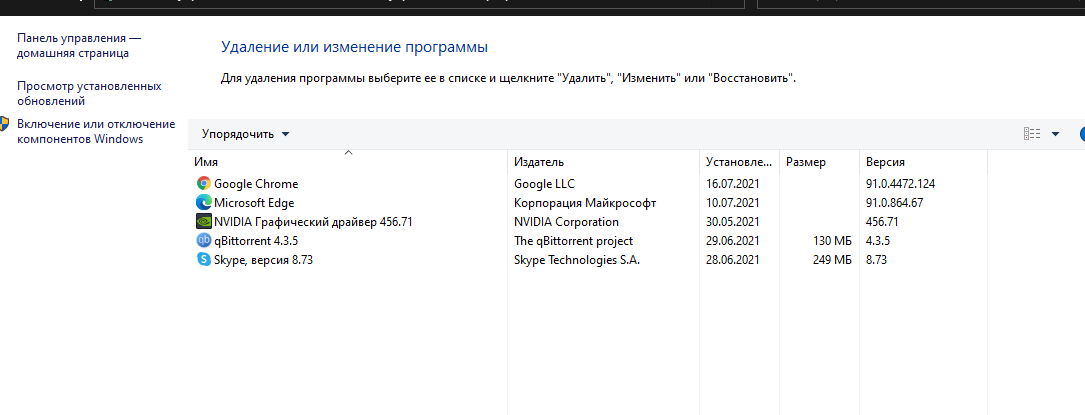Image resolution: width=1085 pixels, height=415 pixels.
Task: Click the sort arrow above Имя column
Action: pos(349,152)
